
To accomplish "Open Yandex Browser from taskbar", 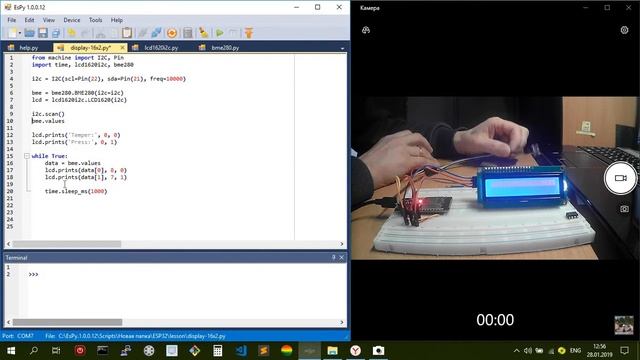I will (x=356, y=351).
